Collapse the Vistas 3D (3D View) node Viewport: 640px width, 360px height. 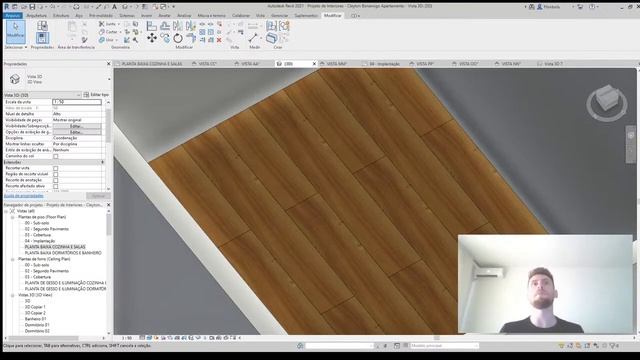12,295
